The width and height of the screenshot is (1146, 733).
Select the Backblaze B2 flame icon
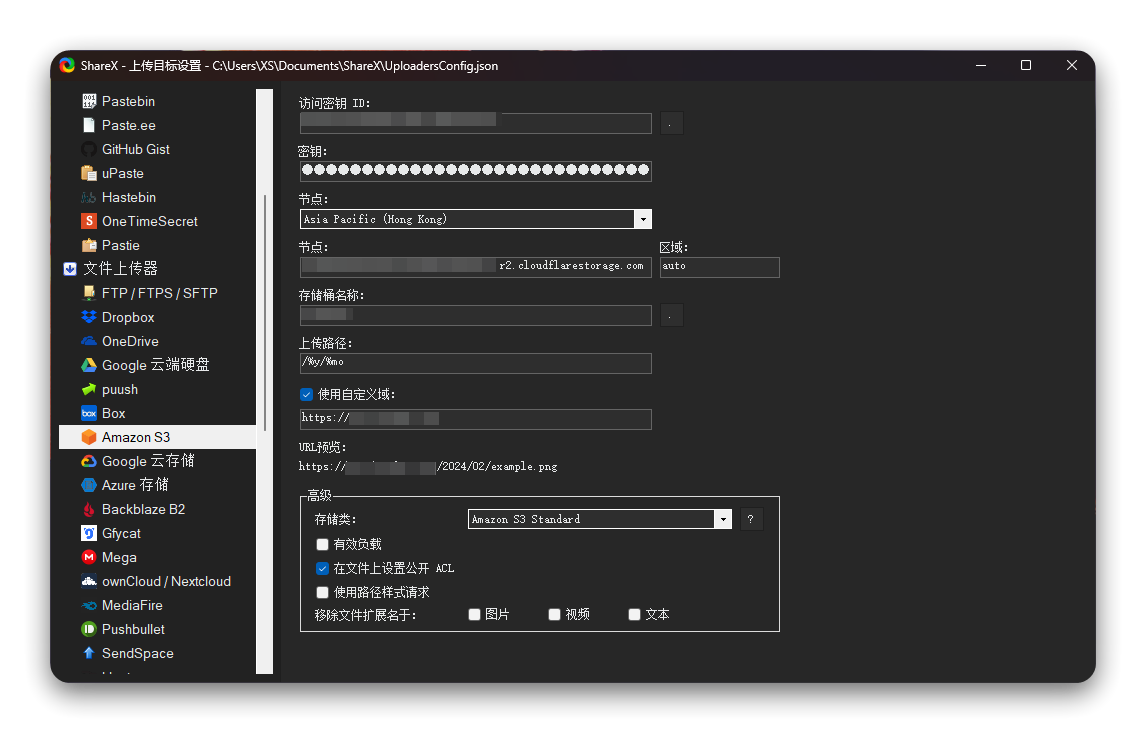pos(89,509)
